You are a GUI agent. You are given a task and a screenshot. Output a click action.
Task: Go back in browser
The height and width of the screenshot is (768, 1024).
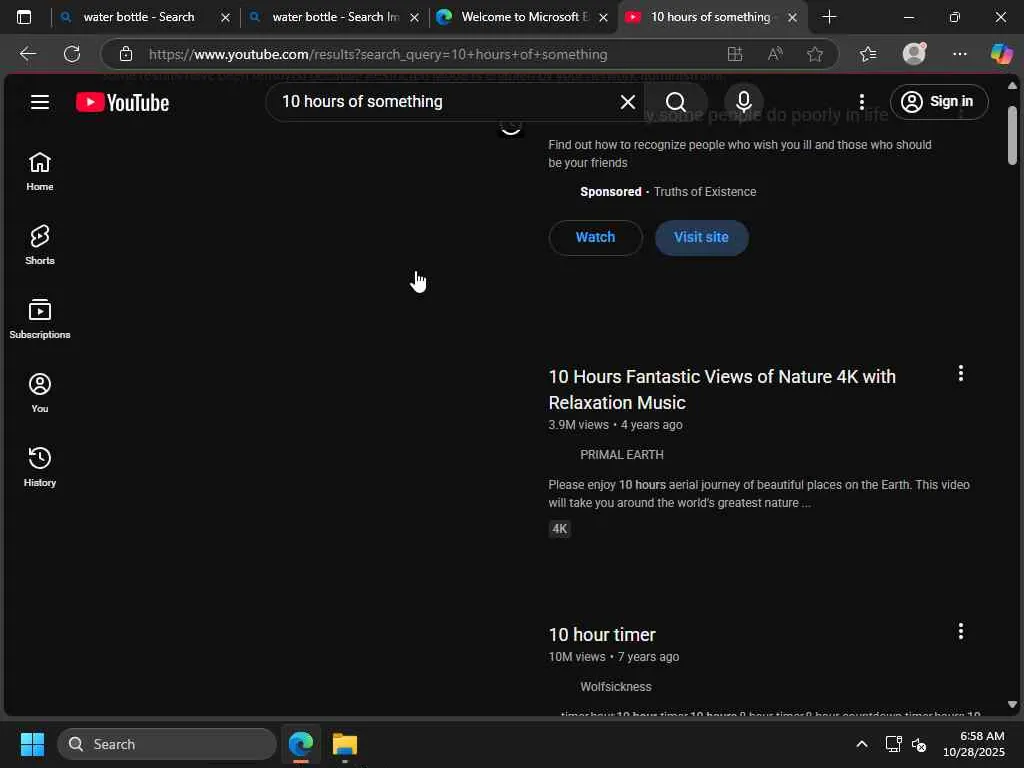click(x=28, y=54)
